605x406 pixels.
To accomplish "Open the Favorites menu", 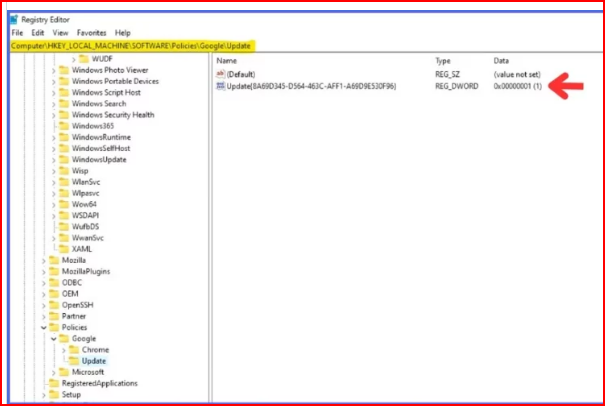I will point(91,33).
